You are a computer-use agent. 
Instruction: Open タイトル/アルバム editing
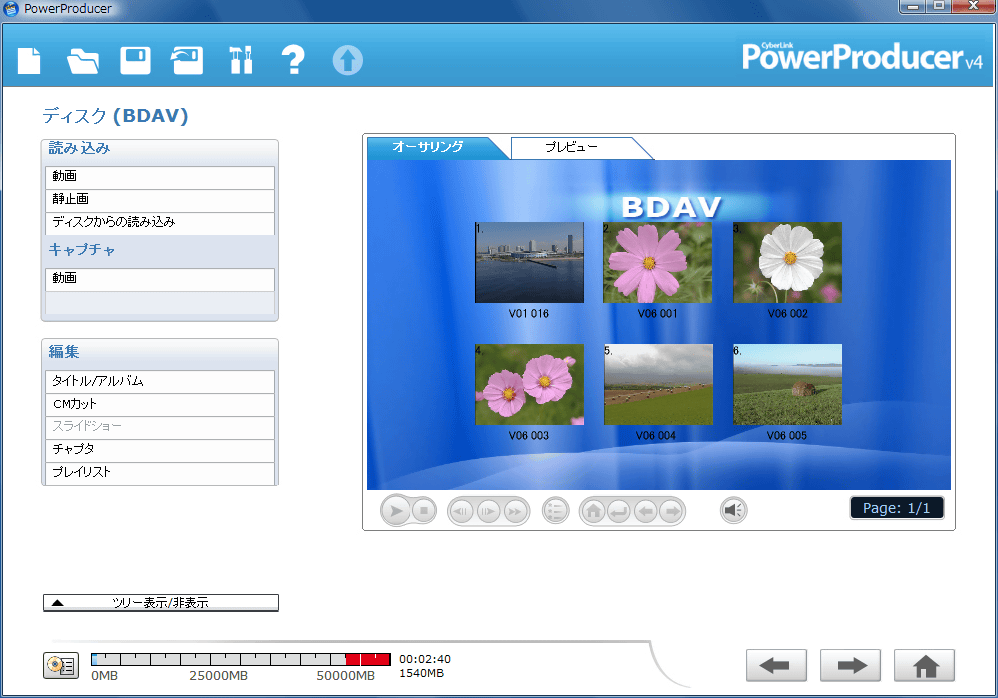click(160, 381)
